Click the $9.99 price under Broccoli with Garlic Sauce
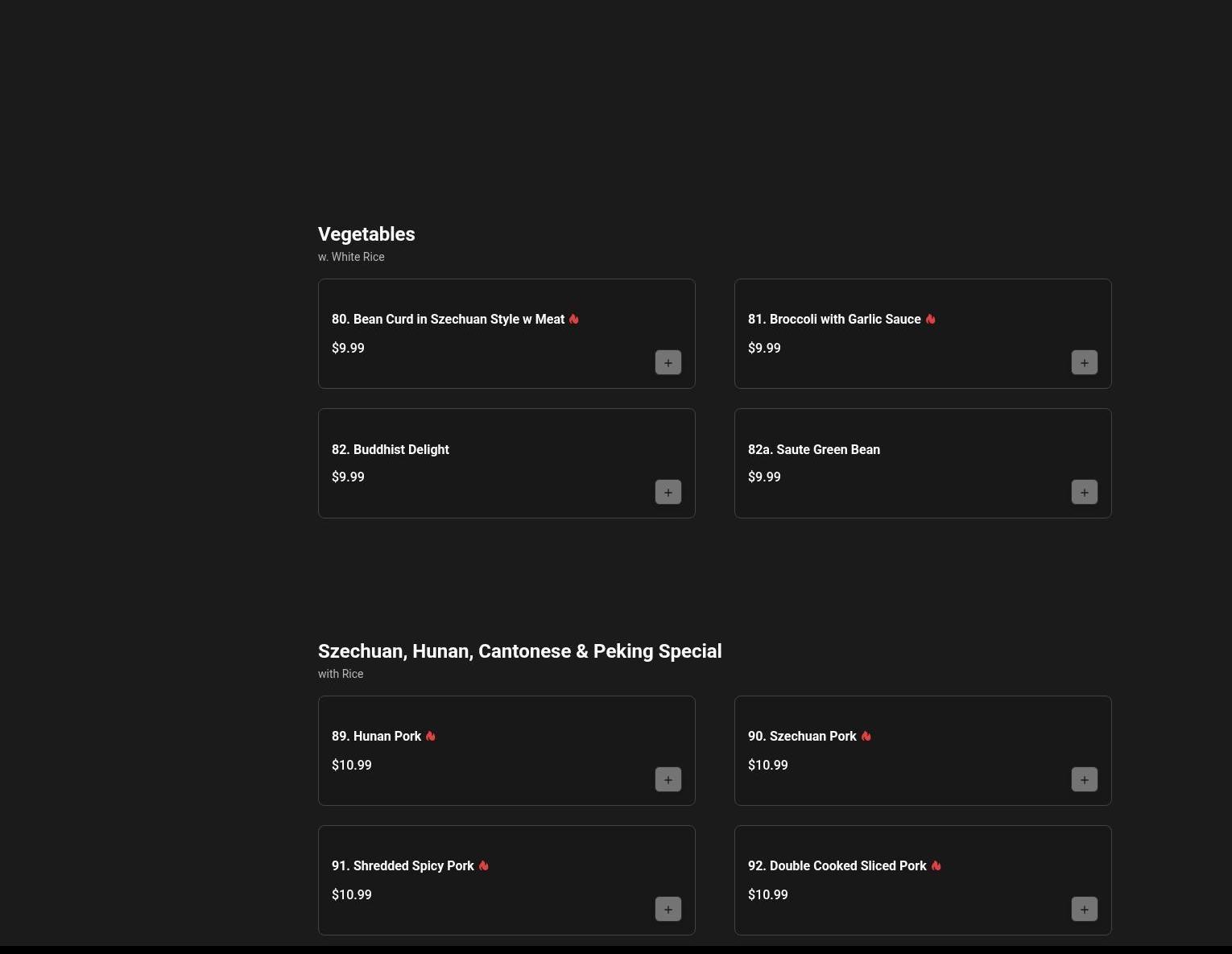This screenshot has width=1232, height=954. 764,348
